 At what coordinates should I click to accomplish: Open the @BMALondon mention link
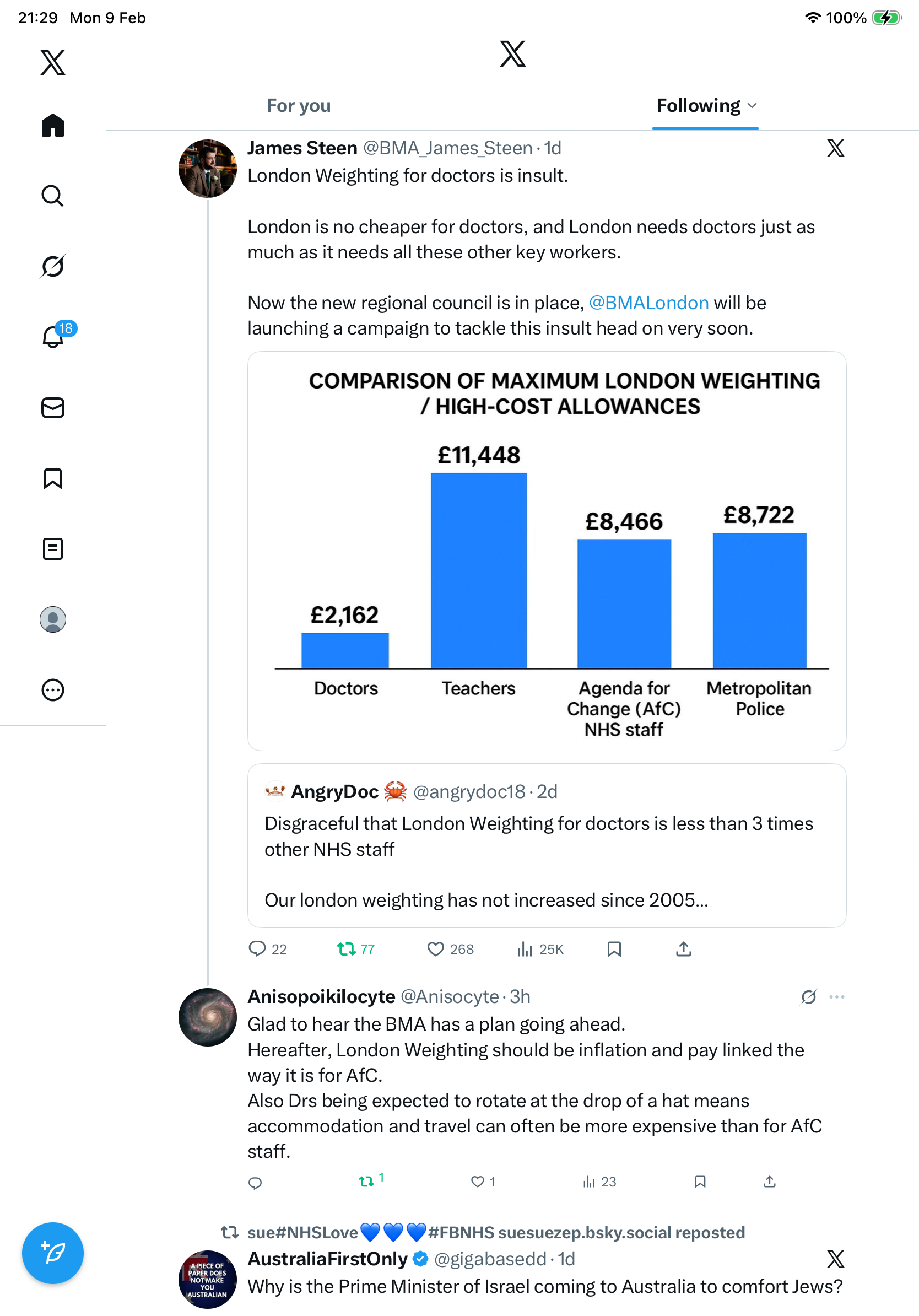click(648, 303)
